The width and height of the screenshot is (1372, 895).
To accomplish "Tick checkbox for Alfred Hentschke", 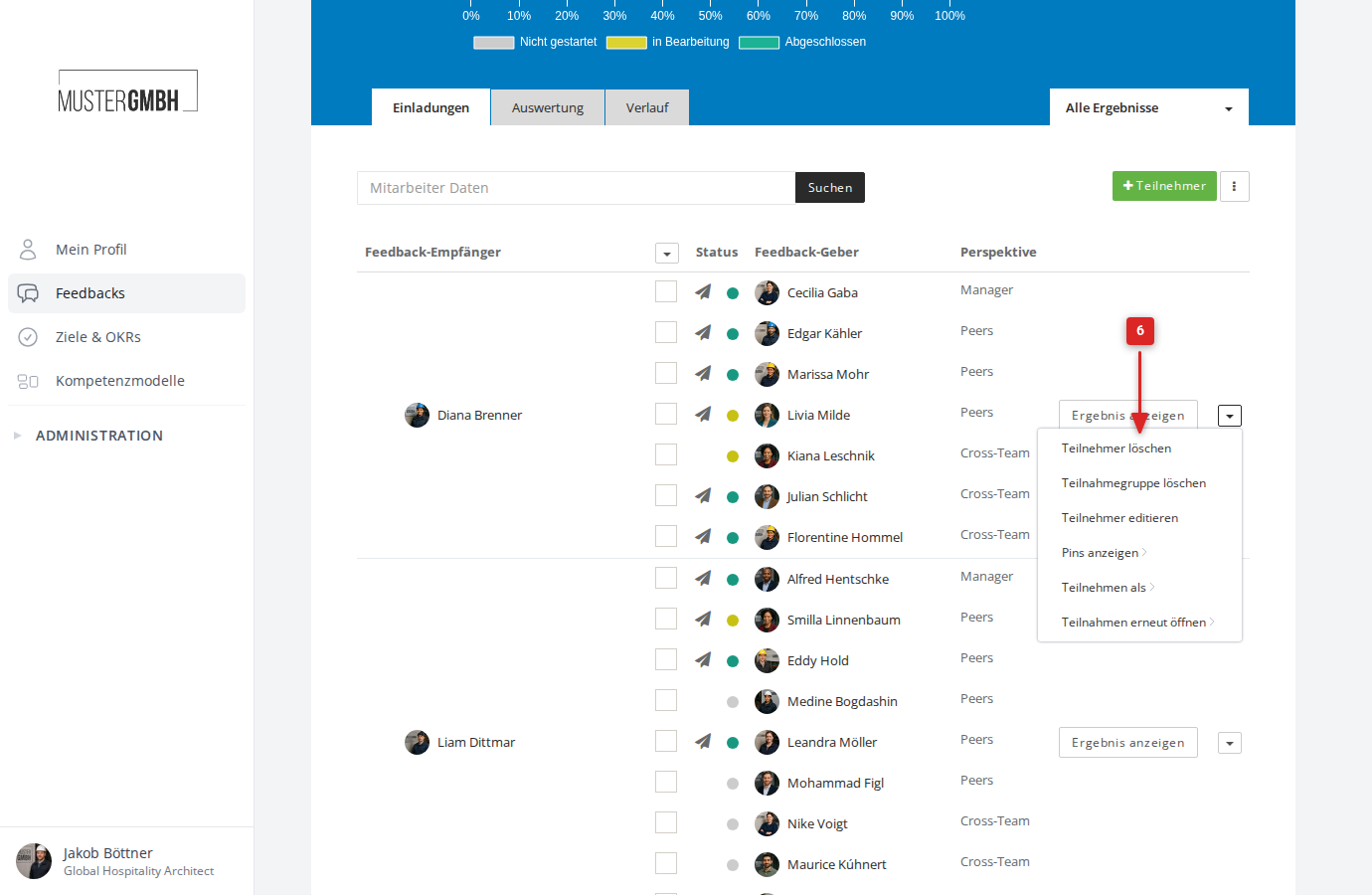I will coord(666,578).
